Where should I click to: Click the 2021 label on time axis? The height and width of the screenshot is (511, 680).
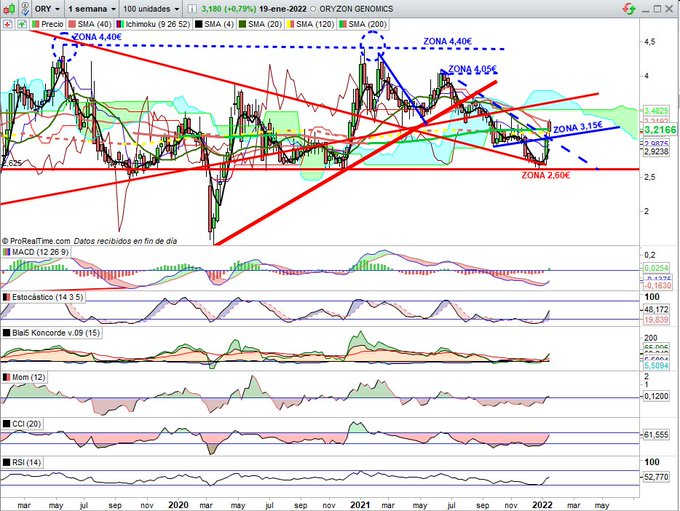coord(360,505)
